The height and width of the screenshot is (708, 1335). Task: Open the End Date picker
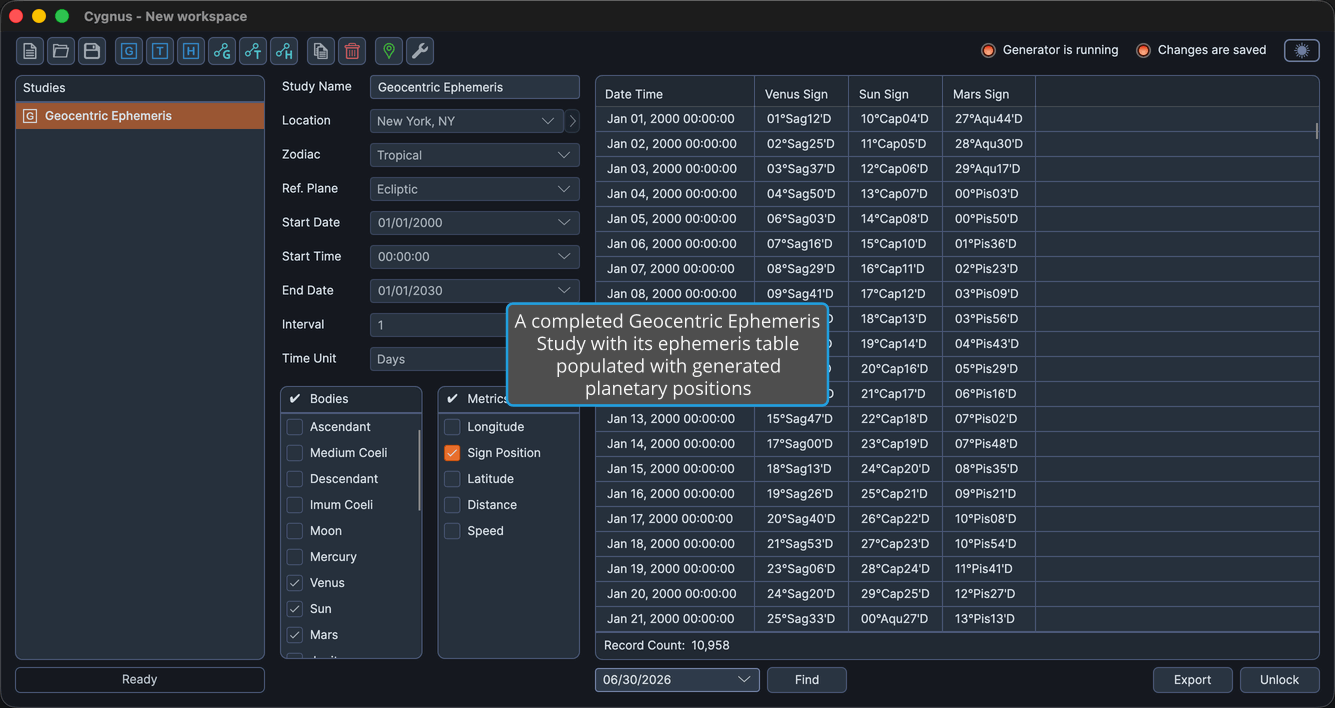click(x=475, y=291)
